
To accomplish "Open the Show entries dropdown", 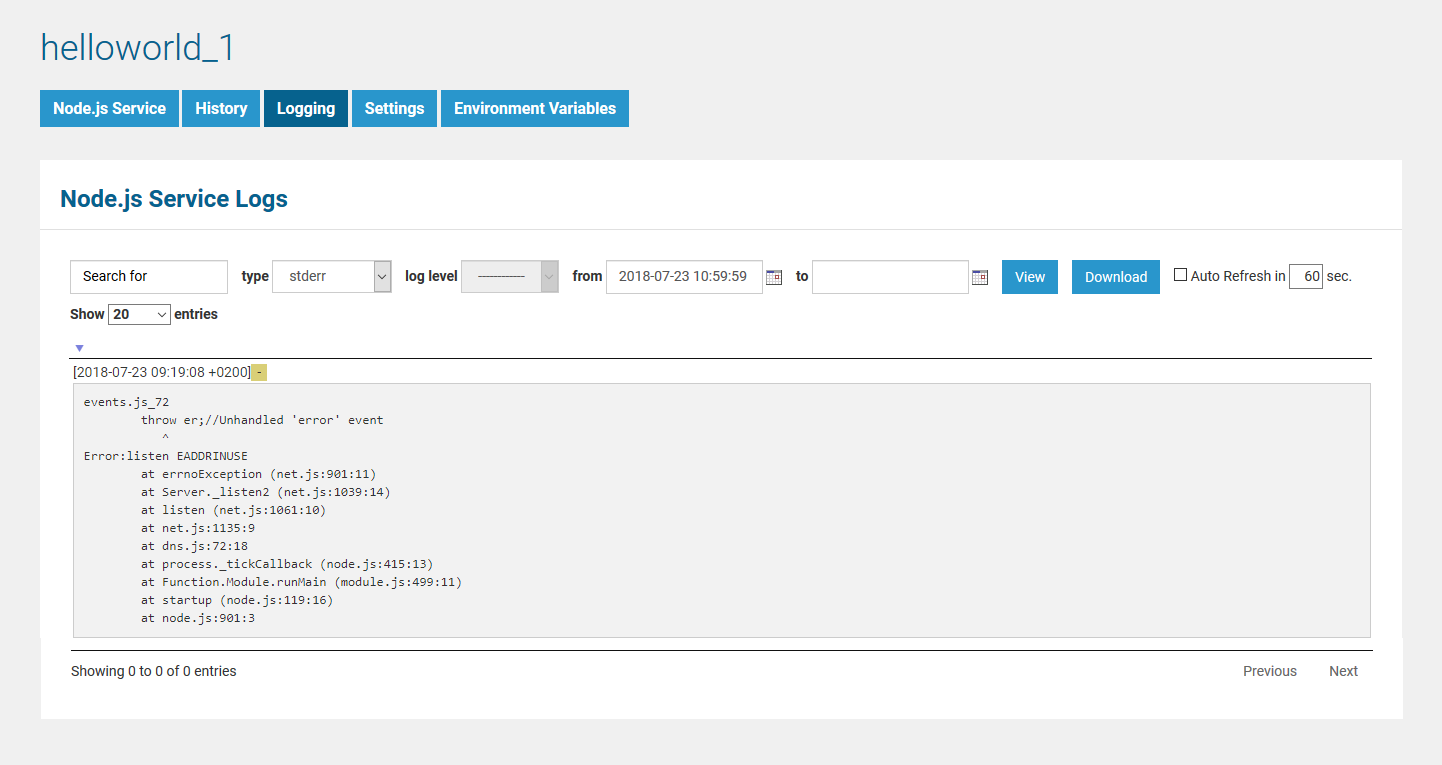I will pos(139,314).
